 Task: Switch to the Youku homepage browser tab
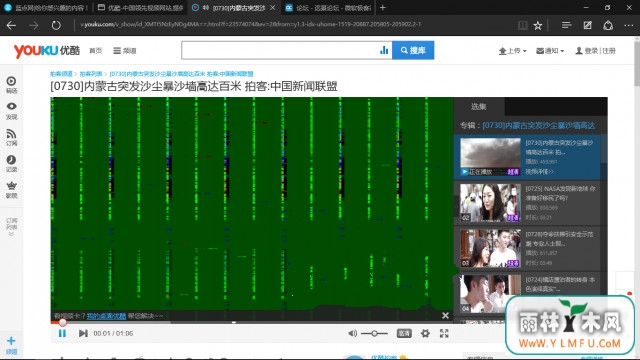click(141, 8)
